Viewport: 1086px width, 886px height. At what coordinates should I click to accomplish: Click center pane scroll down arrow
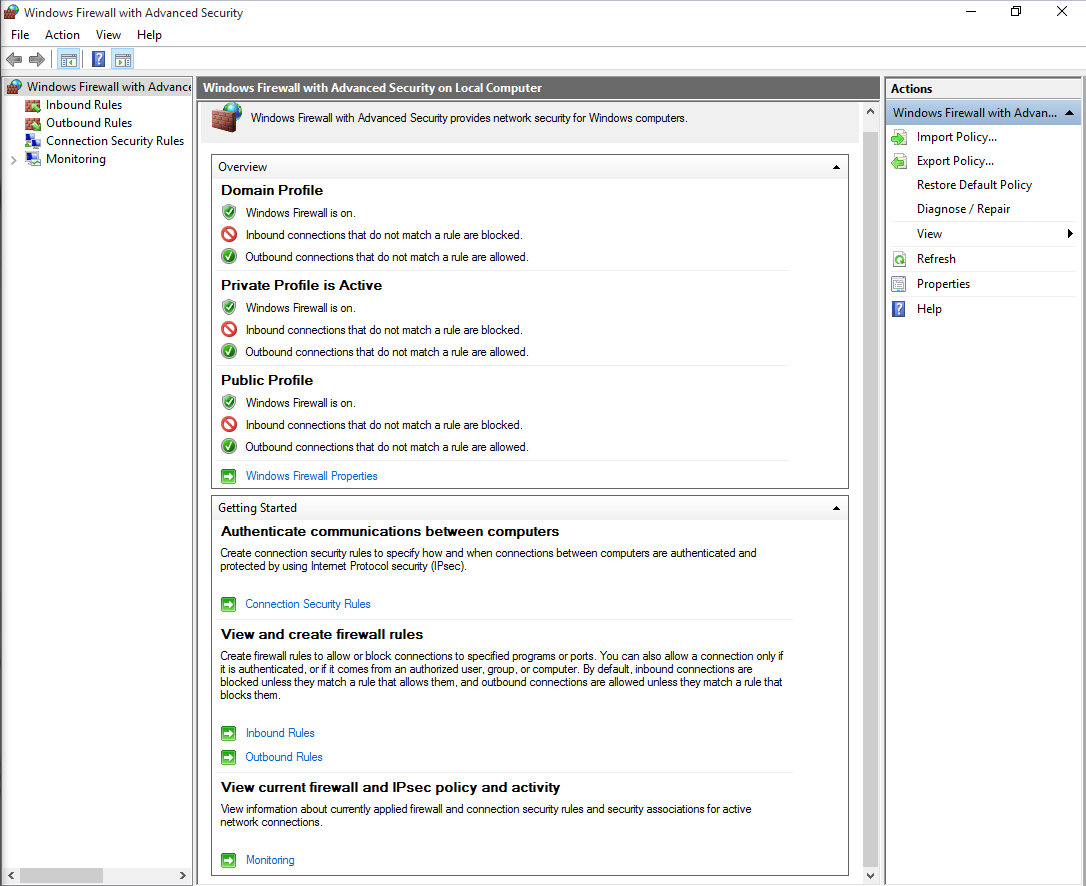(871, 876)
